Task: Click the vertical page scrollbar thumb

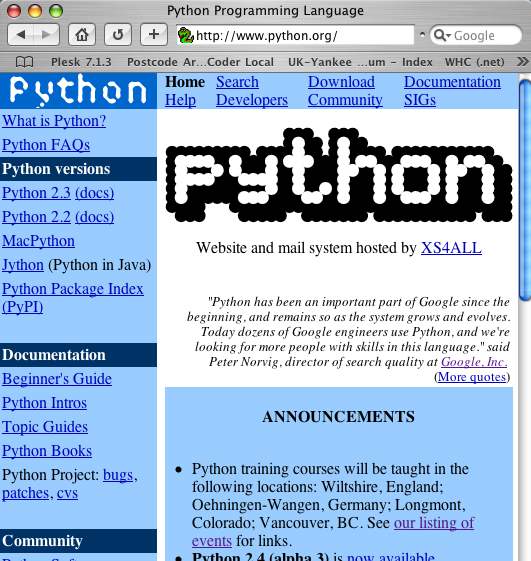Action: coord(526,190)
